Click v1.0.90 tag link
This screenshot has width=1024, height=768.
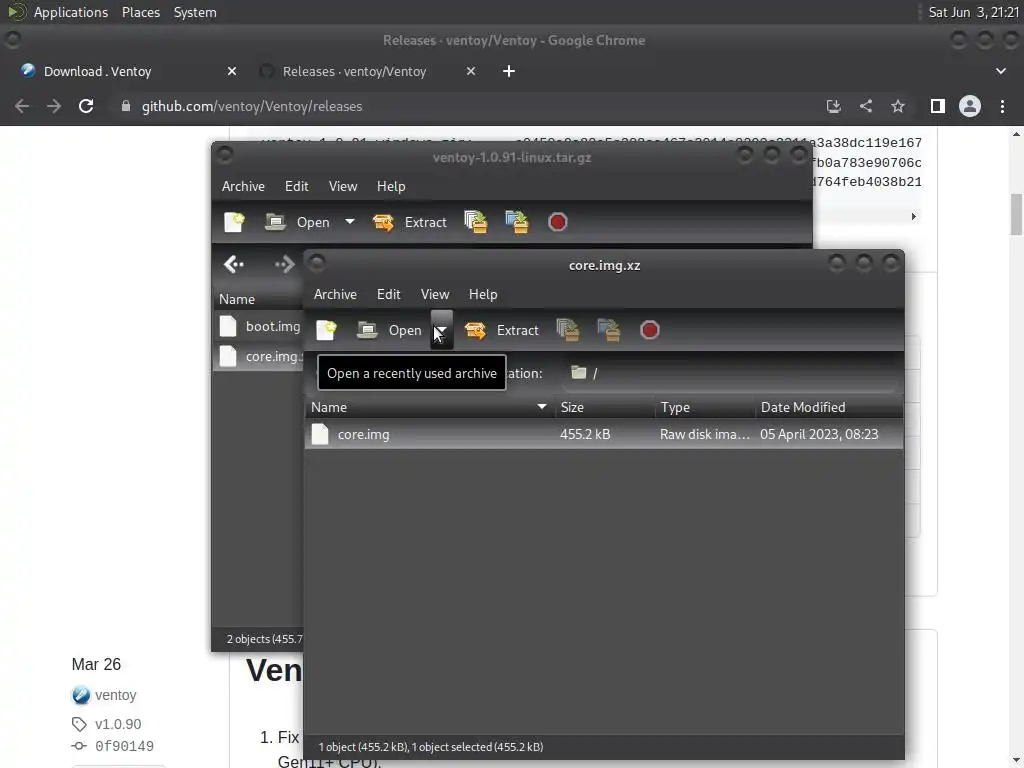[118, 724]
